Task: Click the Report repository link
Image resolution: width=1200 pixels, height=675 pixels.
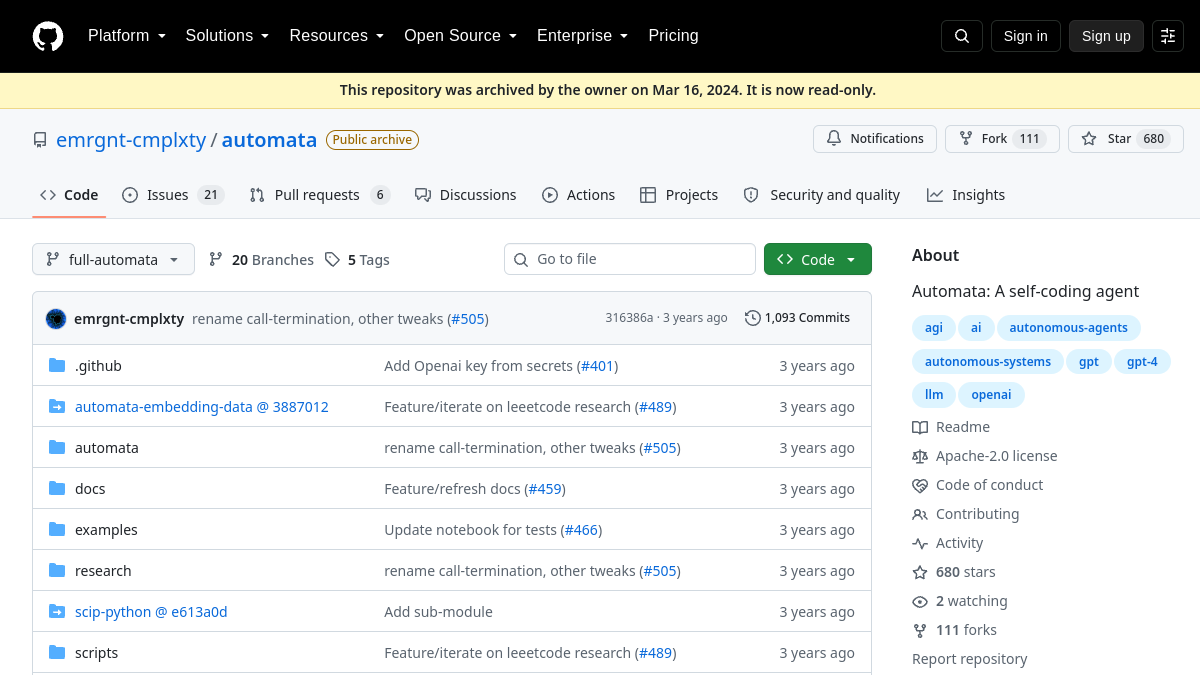Action: pyautogui.click(x=969, y=659)
